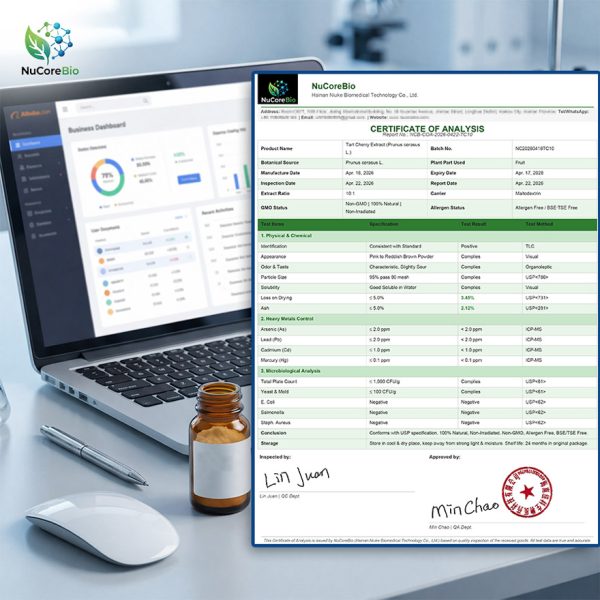The width and height of the screenshot is (600, 600).
Task: Click the 'Staph. Aureus' test item
Action: click(276, 423)
